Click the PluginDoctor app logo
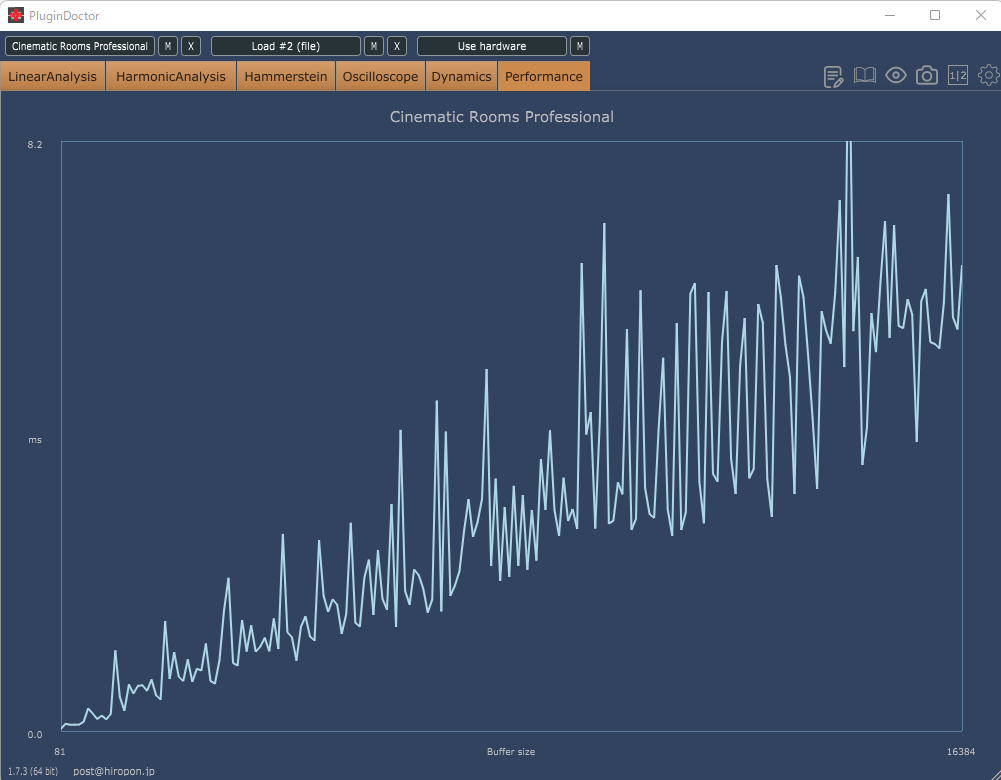The width and height of the screenshot is (1001, 780). [15, 15]
